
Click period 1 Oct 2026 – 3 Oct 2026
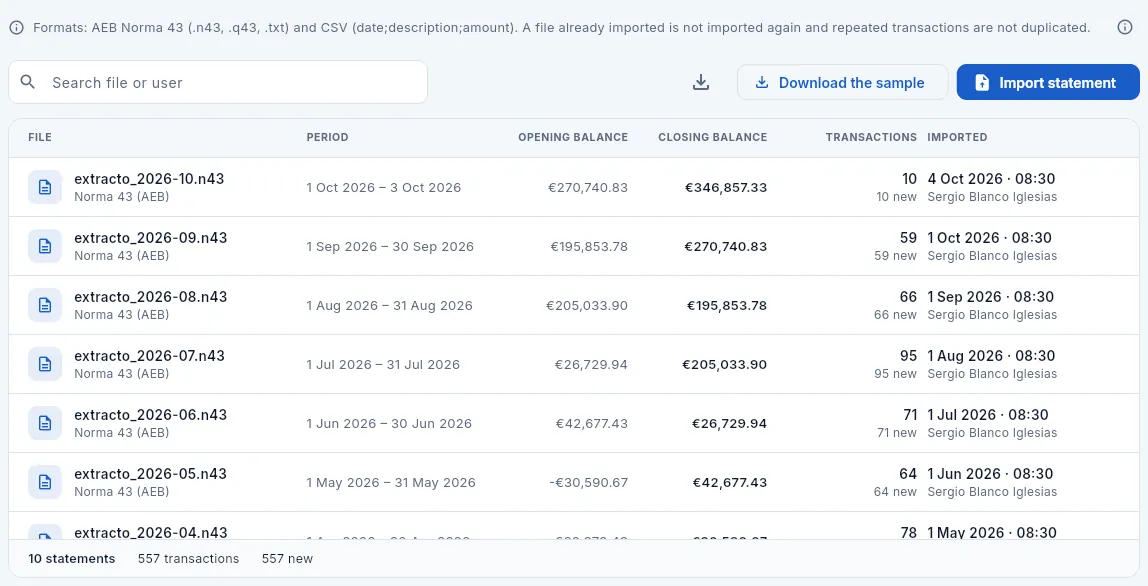[384, 188]
